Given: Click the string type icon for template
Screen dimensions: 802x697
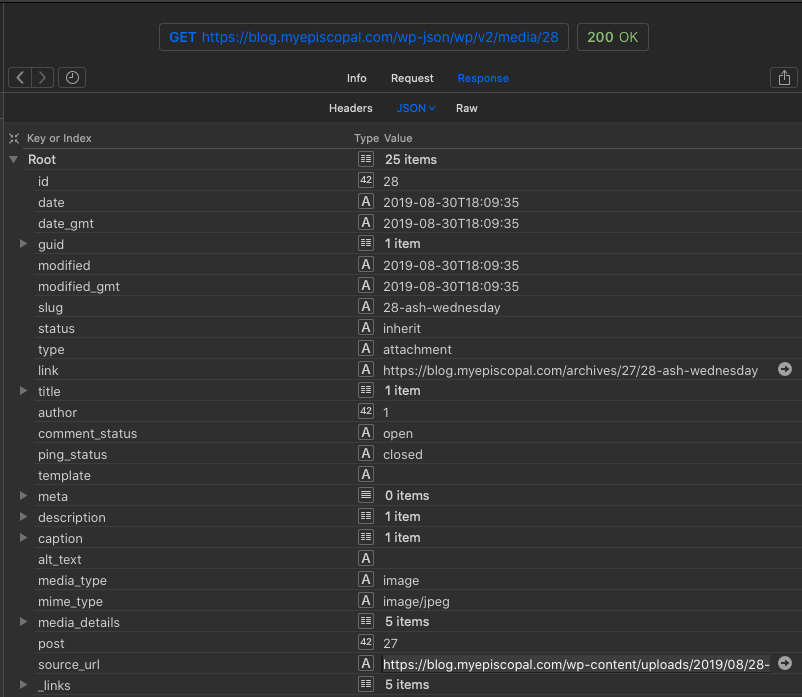Looking at the screenshot, I should pyautogui.click(x=366, y=475).
